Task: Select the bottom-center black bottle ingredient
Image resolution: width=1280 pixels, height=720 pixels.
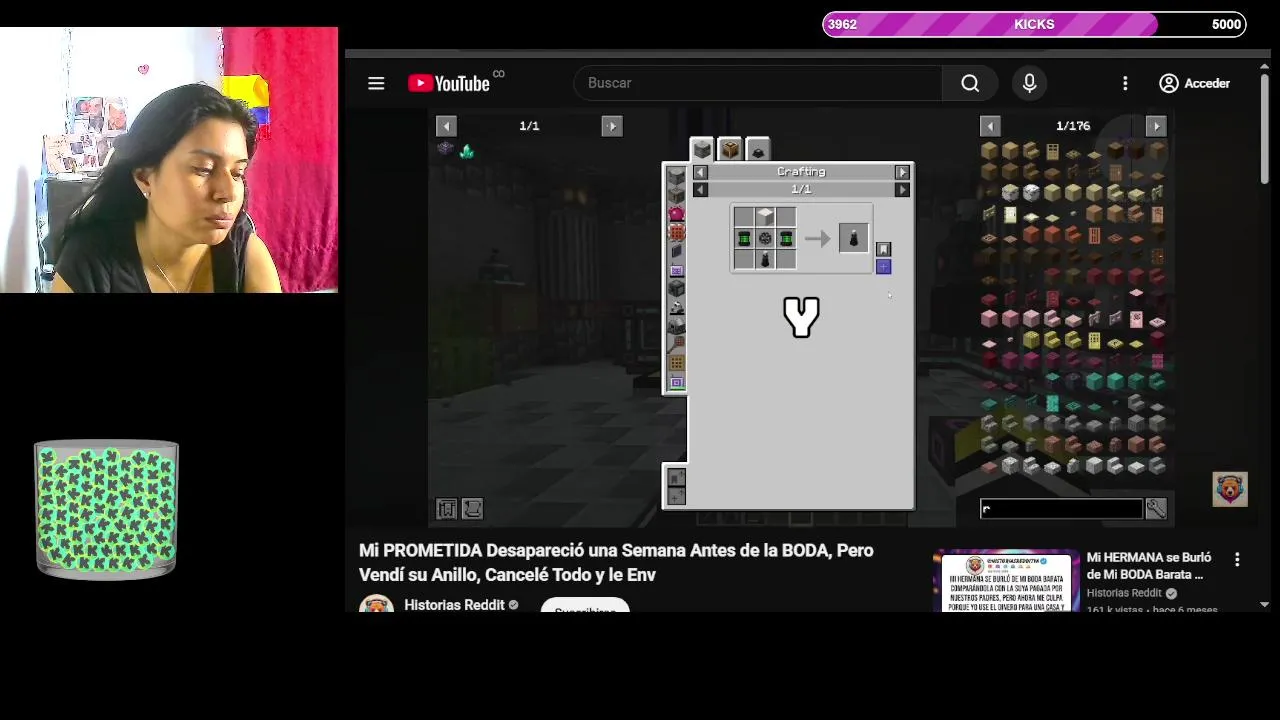Action: [x=765, y=259]
